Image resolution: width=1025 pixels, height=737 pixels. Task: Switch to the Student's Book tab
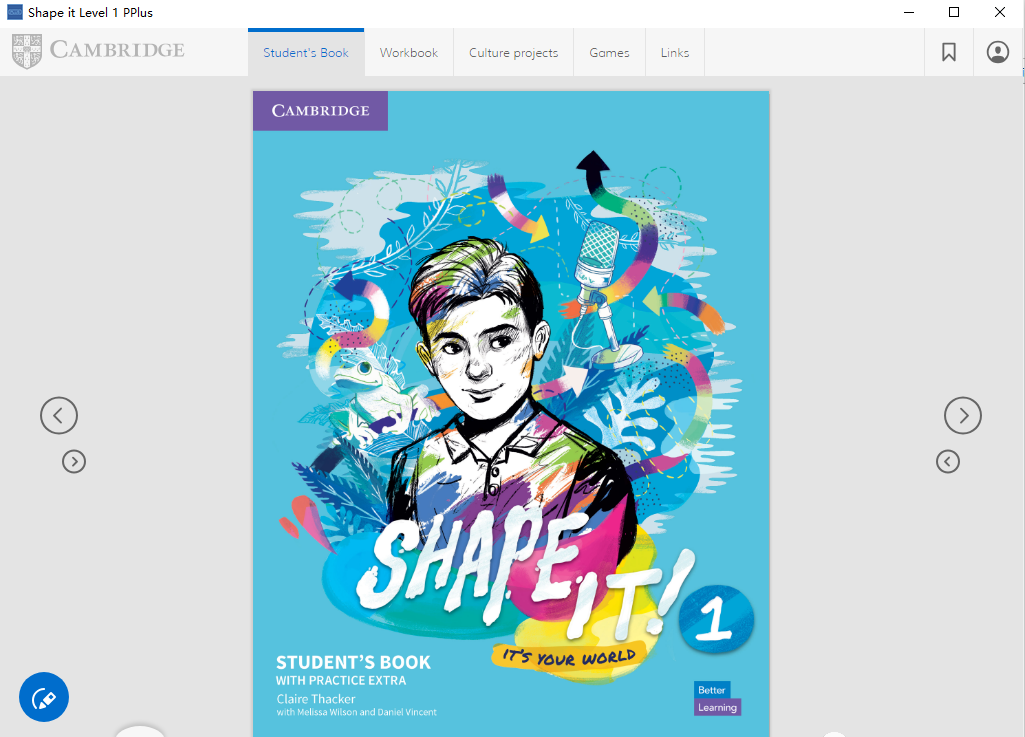(306, 53)
